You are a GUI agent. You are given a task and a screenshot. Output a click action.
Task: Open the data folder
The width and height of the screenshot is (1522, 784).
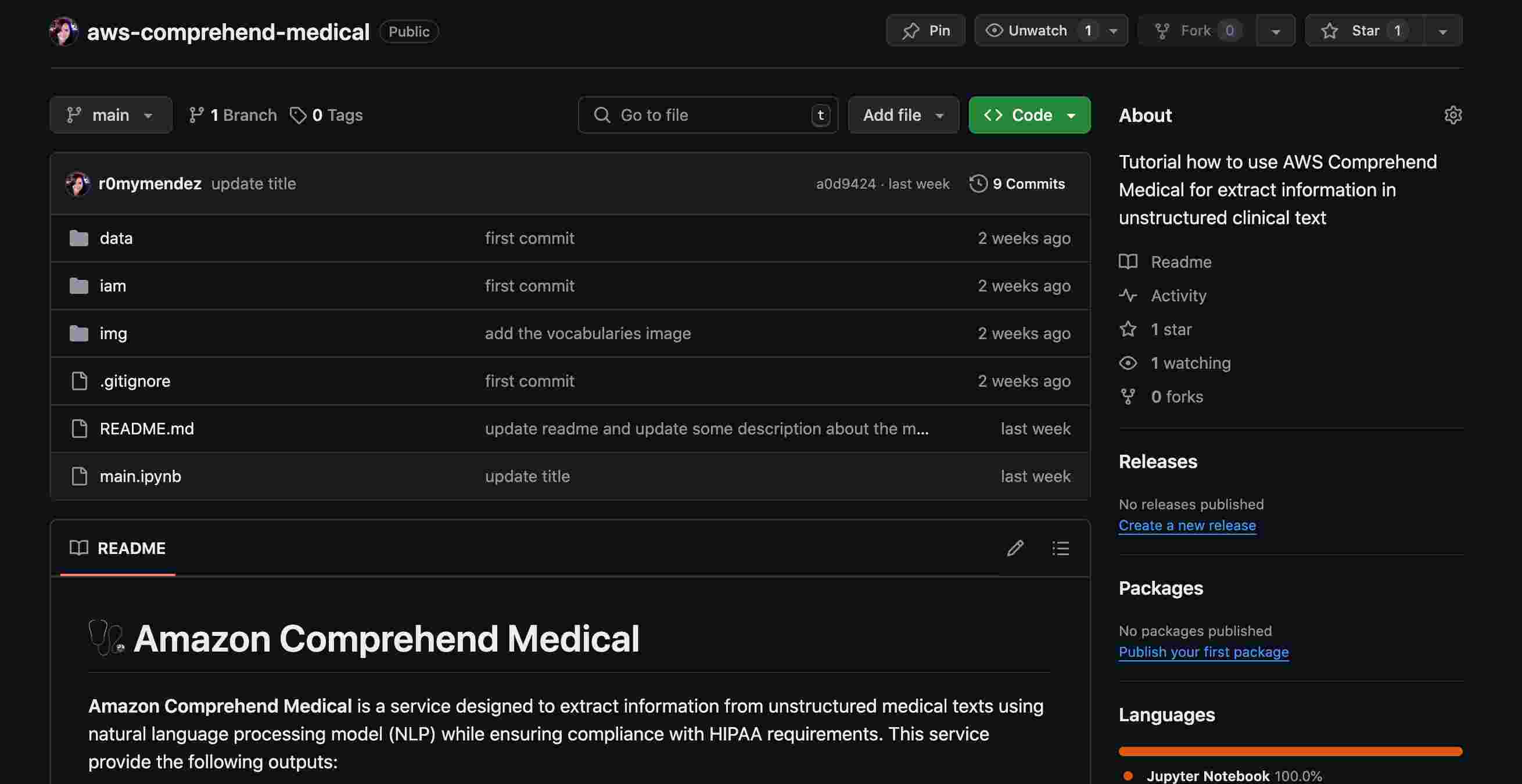pyautogui.click(x=116, y=238)
